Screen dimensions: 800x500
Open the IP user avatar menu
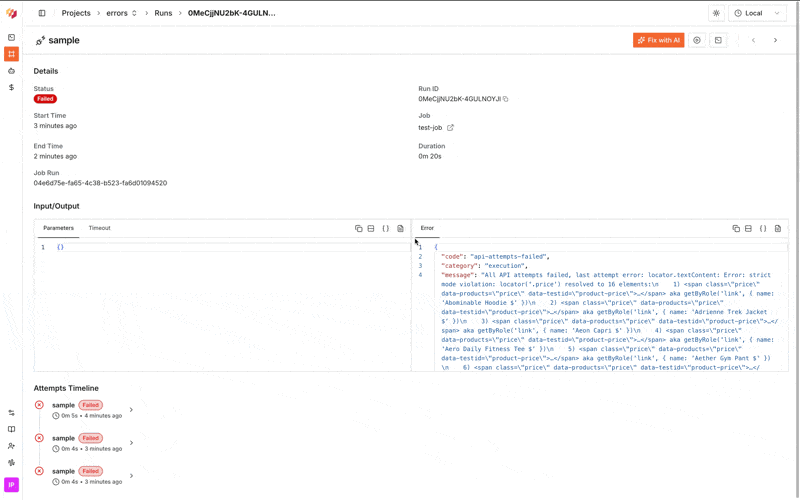coord(11,485)
